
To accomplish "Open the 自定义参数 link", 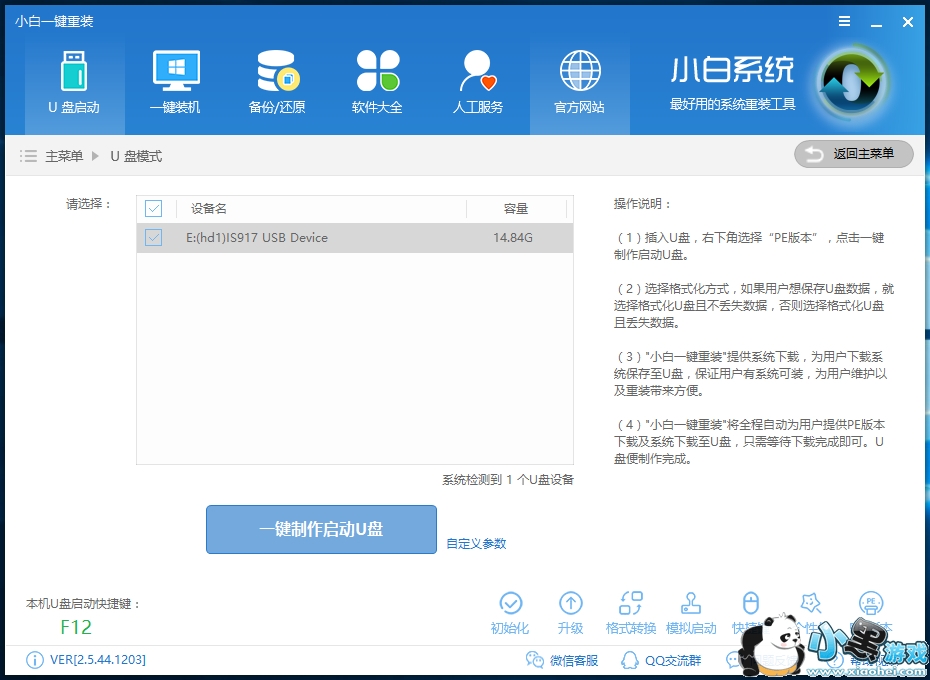I will [x=476, y=544].
